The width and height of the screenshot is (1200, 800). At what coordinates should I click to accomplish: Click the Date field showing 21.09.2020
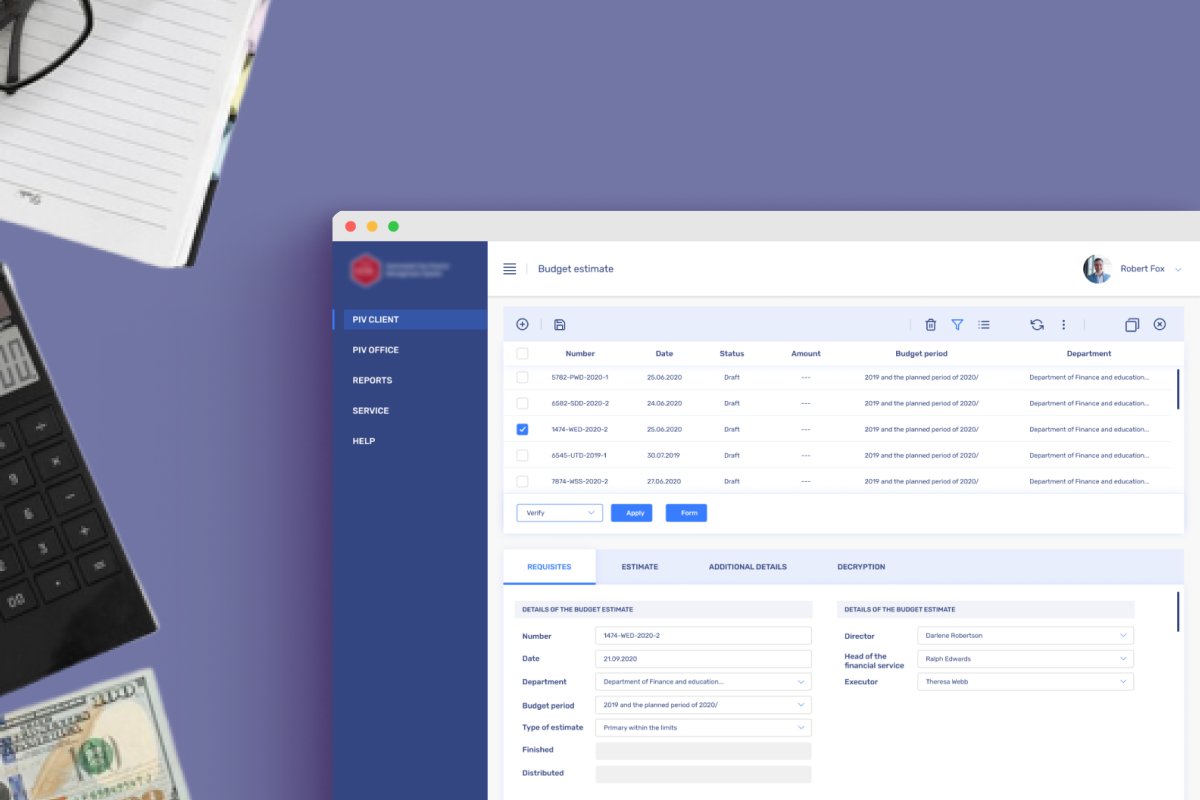[x=703, y=659]
